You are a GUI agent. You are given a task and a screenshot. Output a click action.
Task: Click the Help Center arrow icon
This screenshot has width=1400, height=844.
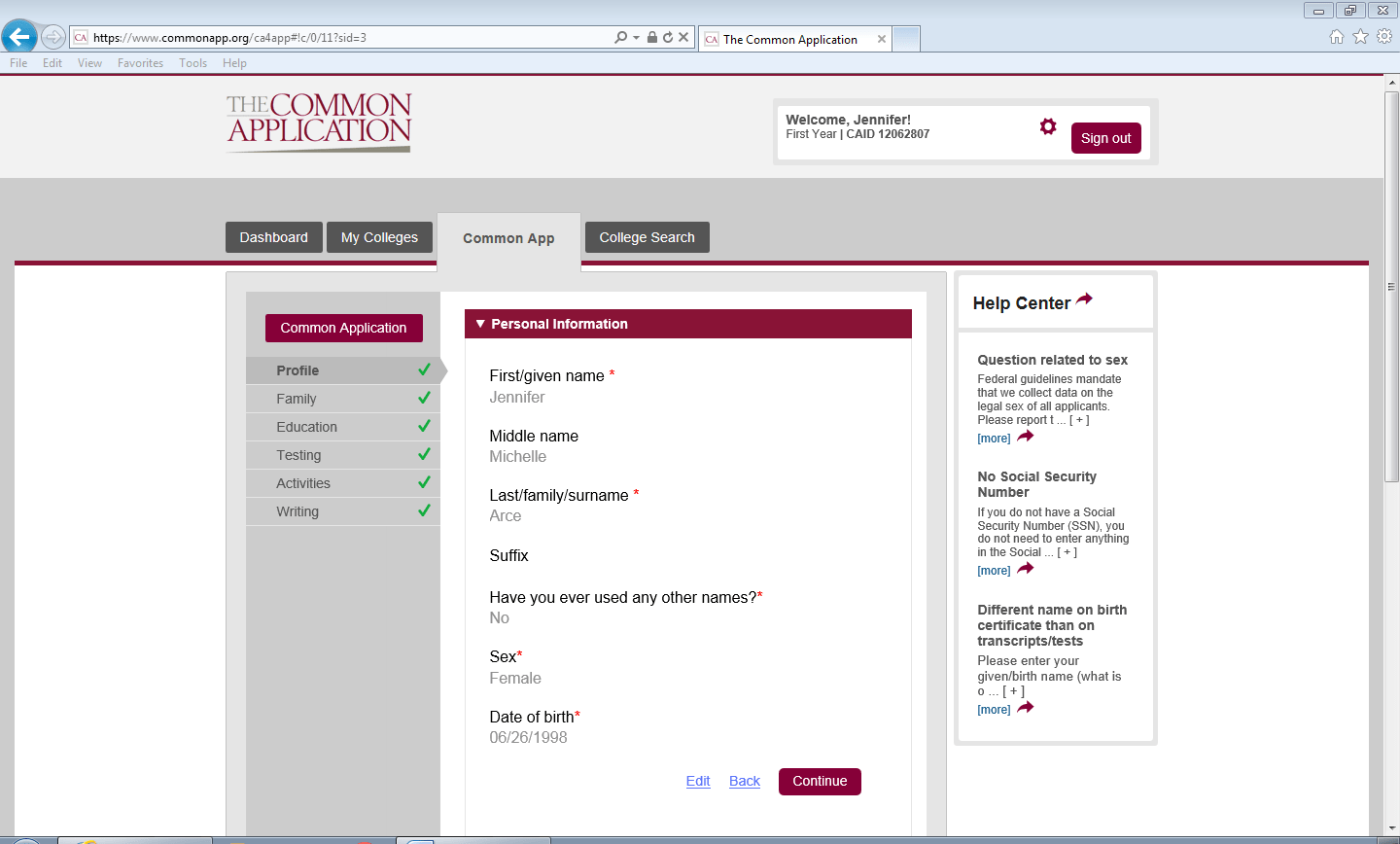click(1084, 299)
